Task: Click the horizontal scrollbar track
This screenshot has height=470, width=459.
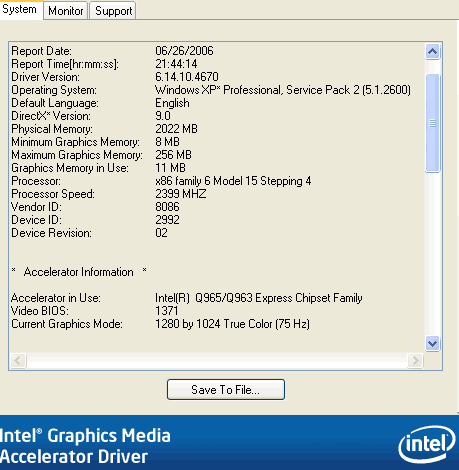Action: 217,360
